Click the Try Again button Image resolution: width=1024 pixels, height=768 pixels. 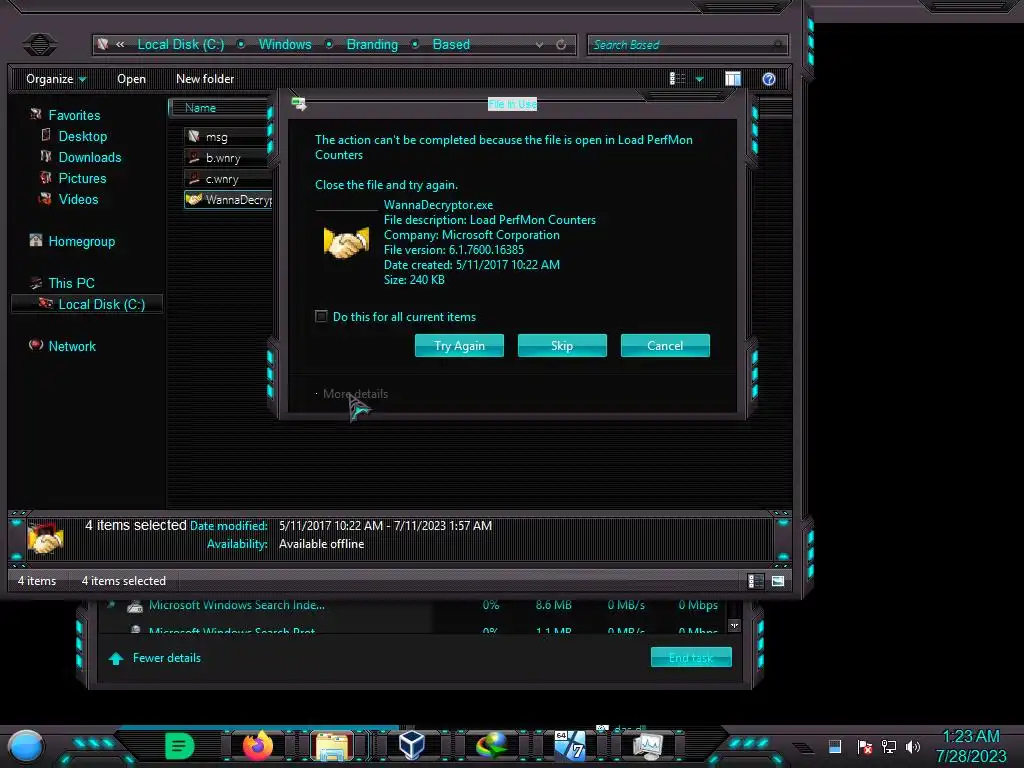[459, 345]
